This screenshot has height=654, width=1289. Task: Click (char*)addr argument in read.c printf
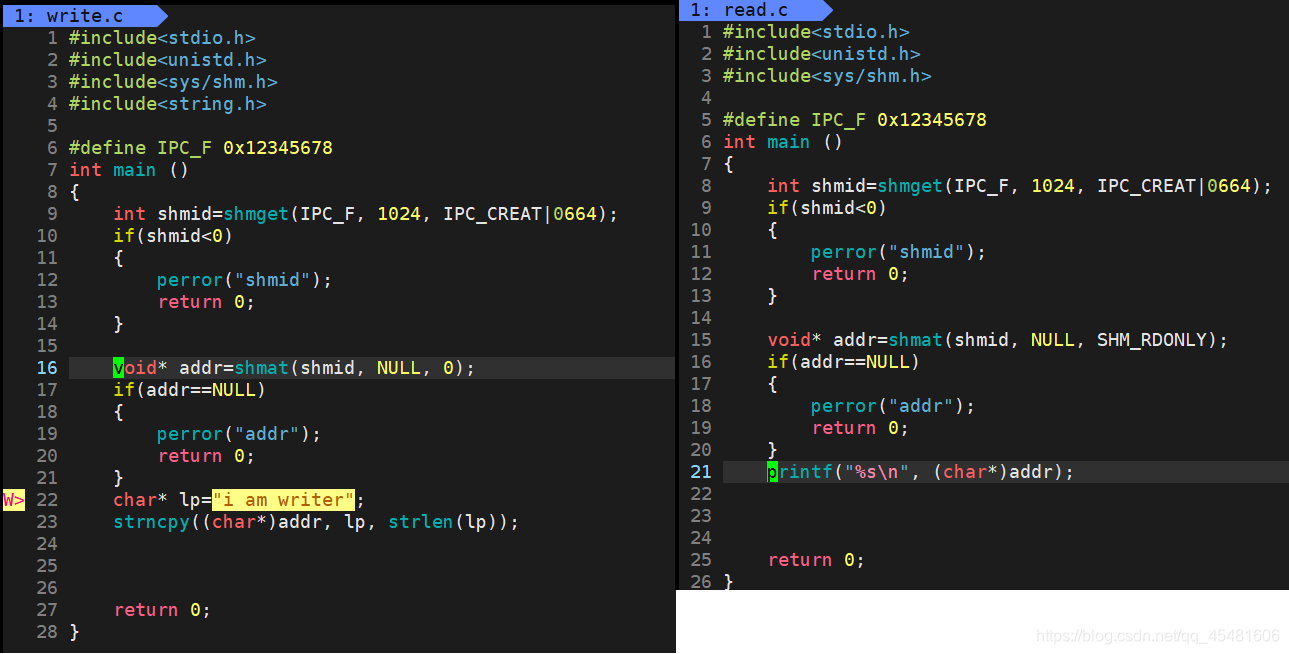[998, 472]
